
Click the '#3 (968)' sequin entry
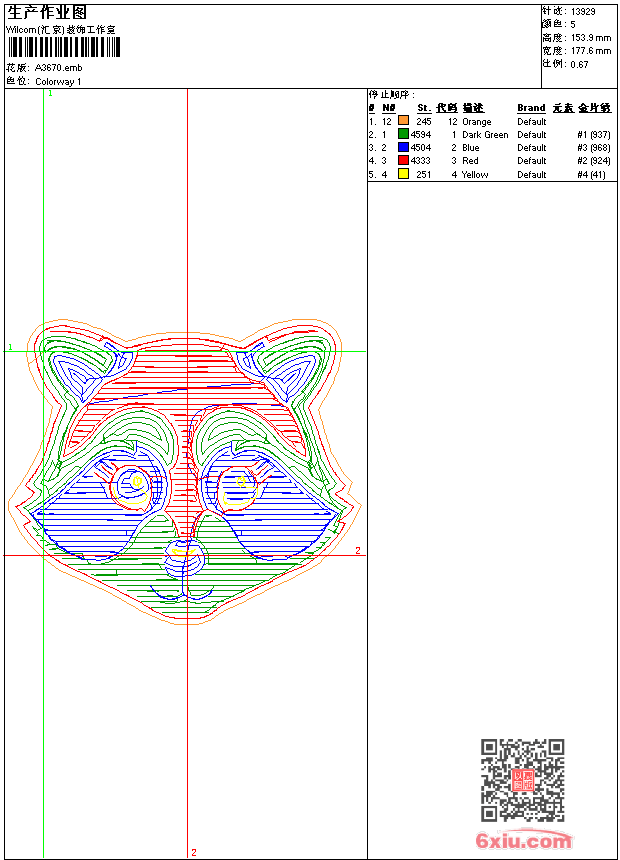pos(594,148)
